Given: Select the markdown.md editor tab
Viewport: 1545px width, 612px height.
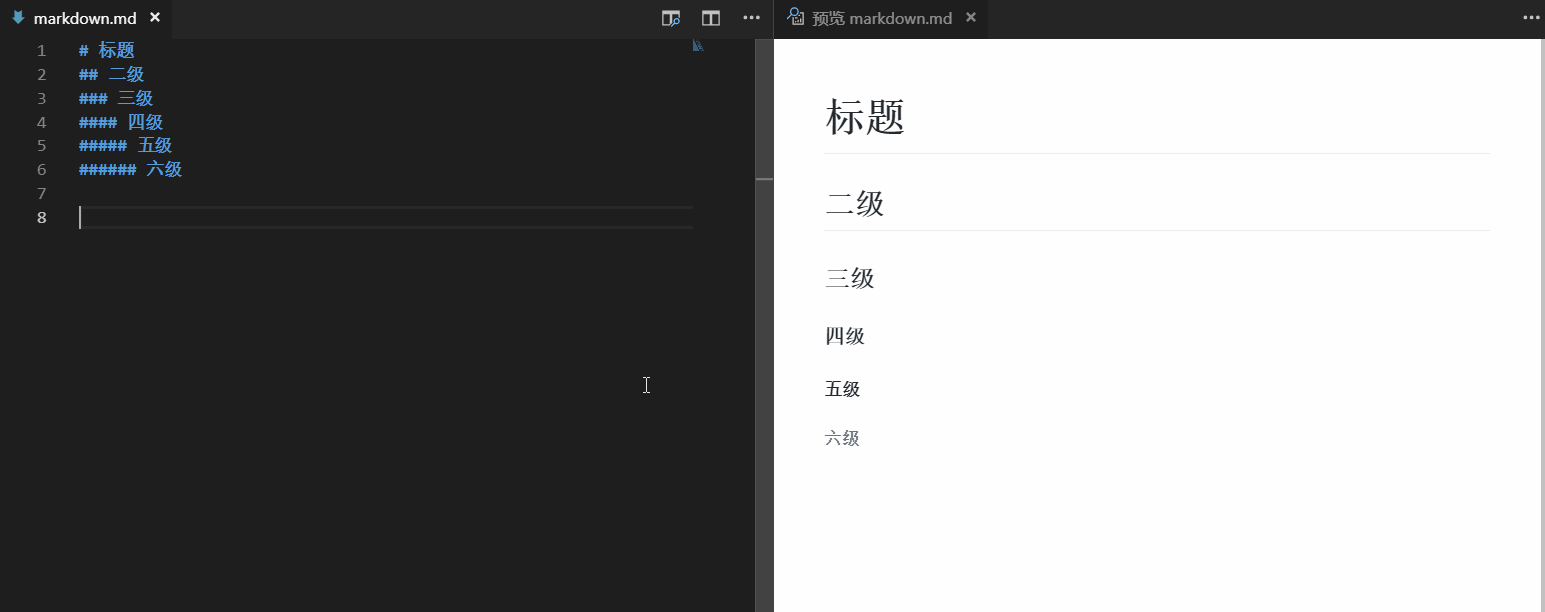Looking at the screenshot, I should pos(86,19).
